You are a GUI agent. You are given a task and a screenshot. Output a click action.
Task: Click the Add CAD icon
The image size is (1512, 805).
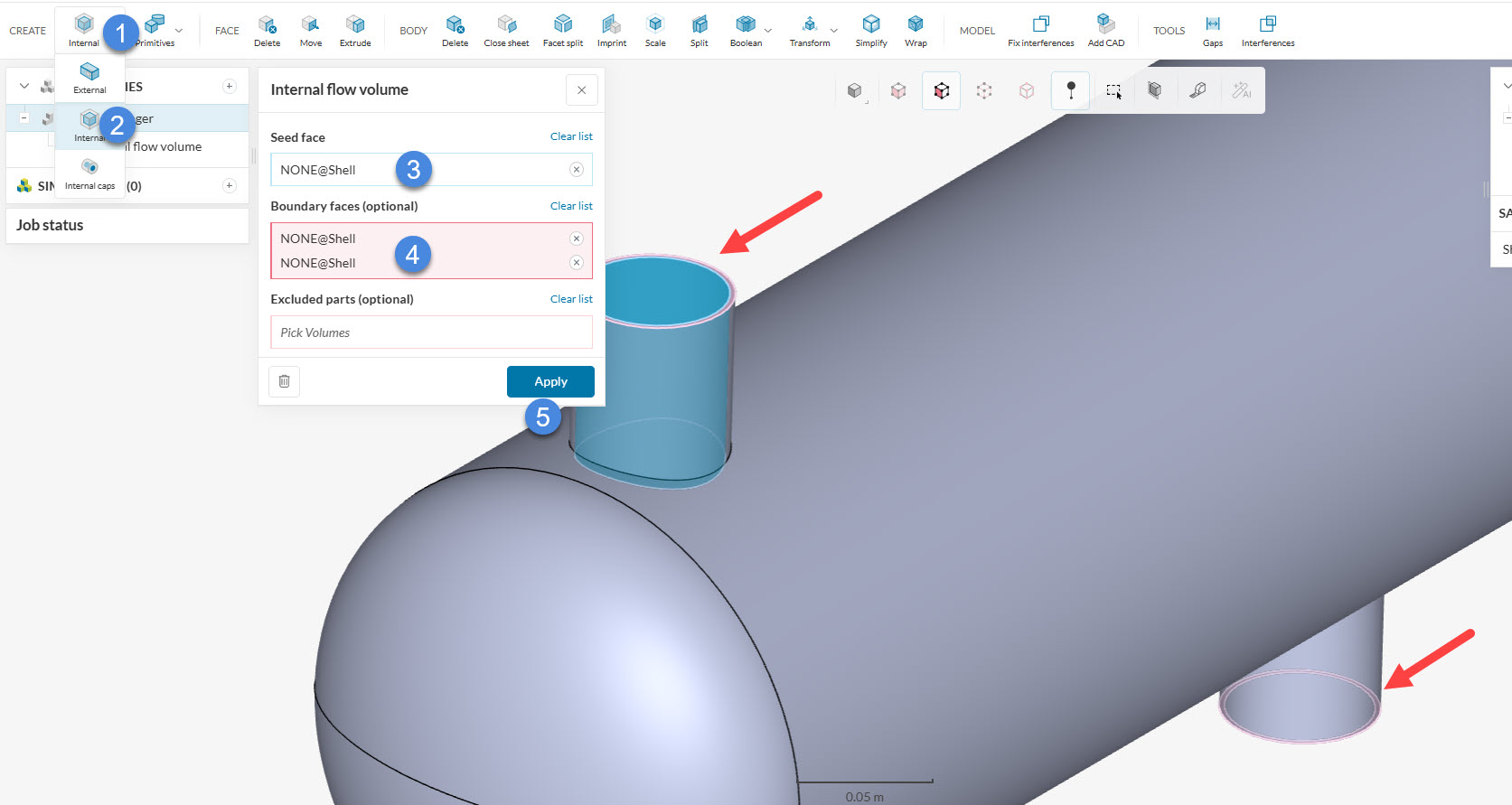point(1105,30)
